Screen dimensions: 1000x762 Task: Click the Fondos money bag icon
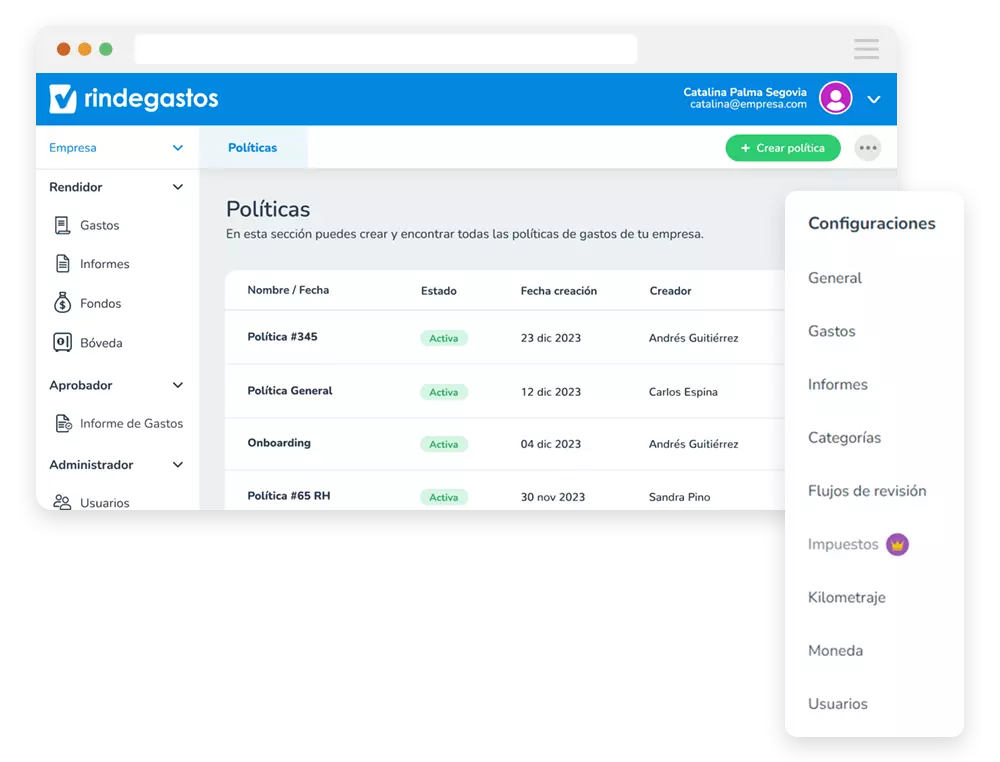[x=62, y=303]
